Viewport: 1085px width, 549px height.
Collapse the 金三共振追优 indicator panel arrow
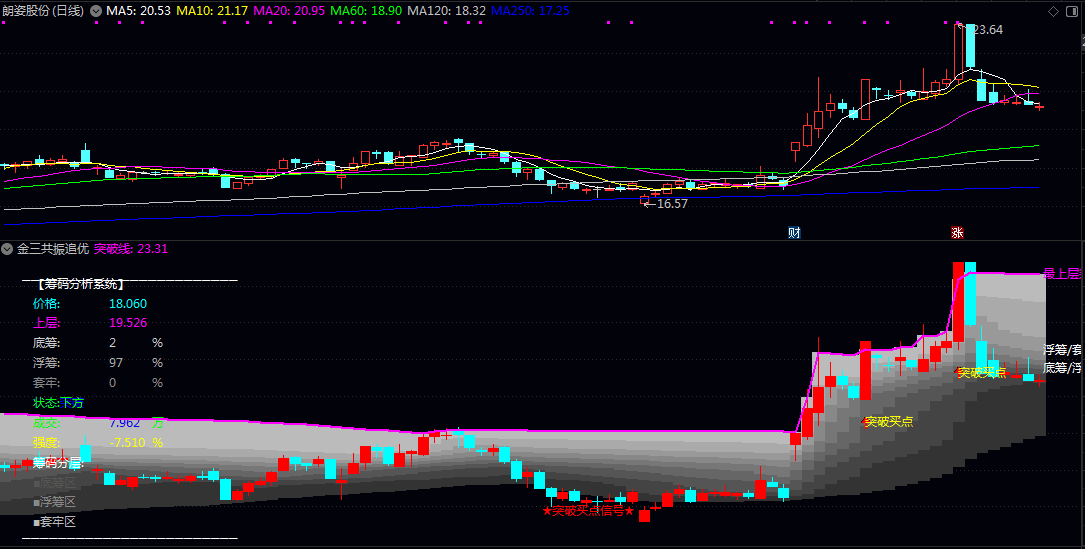[x=7, y=249]
